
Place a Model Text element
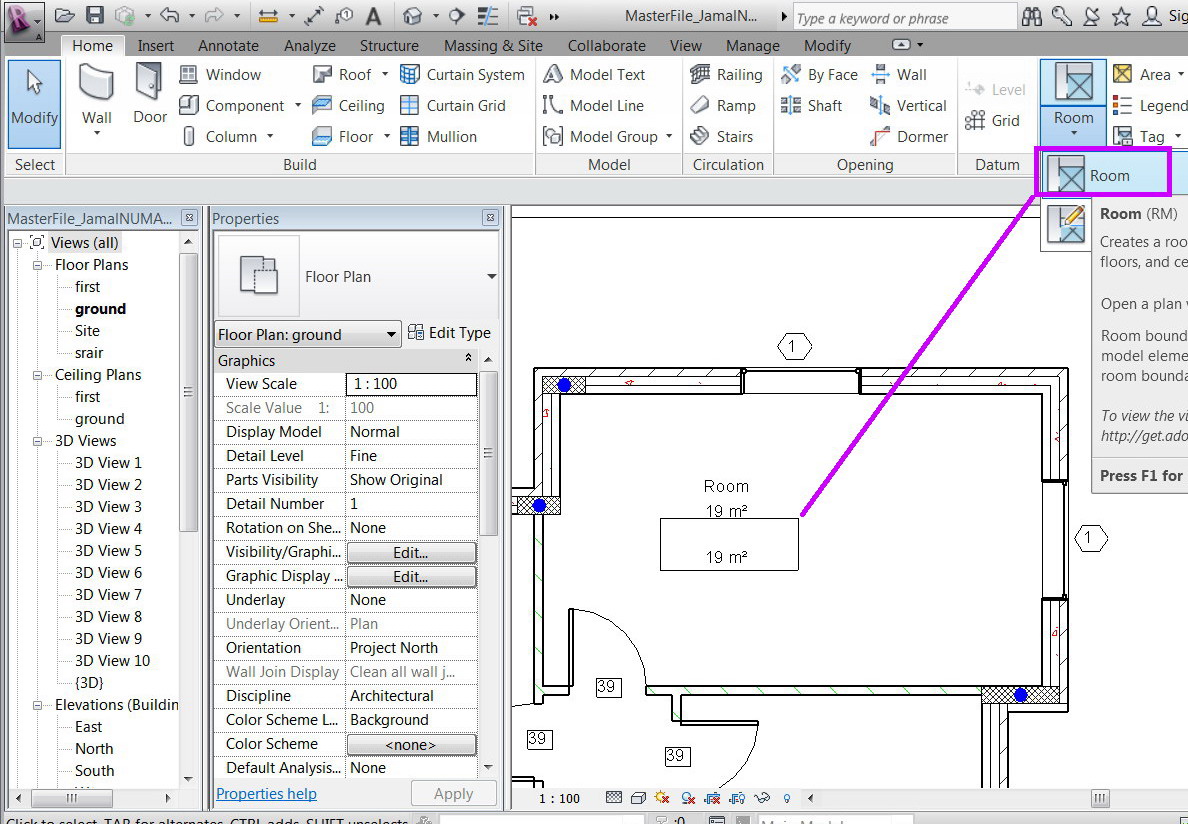coord(605,74)
